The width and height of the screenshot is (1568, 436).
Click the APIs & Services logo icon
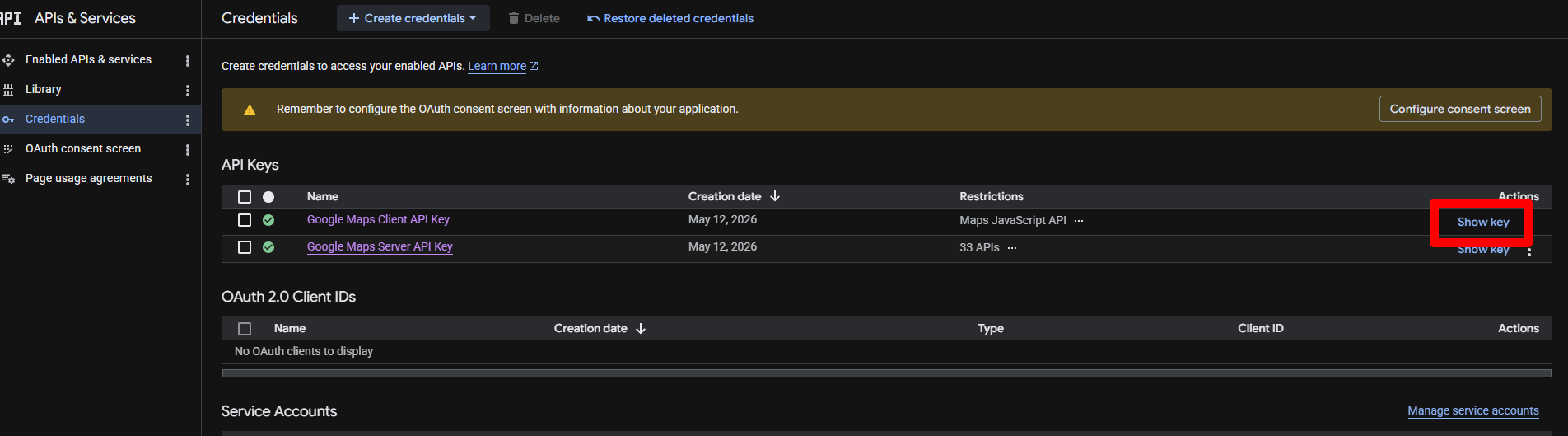click(11, 18)
